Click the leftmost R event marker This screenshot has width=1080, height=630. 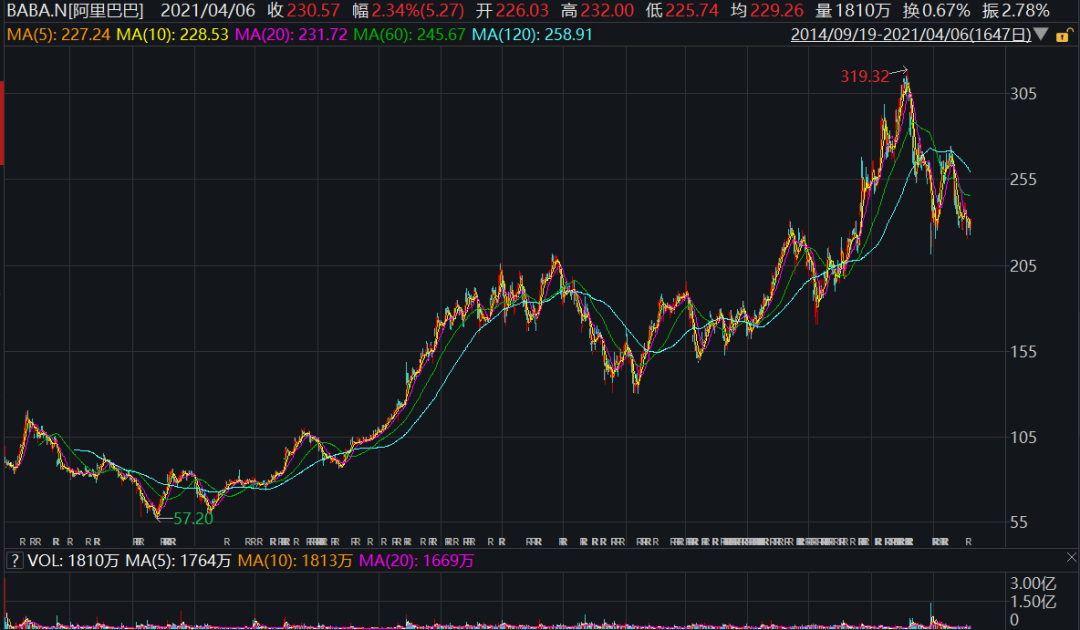coord(22,542)
